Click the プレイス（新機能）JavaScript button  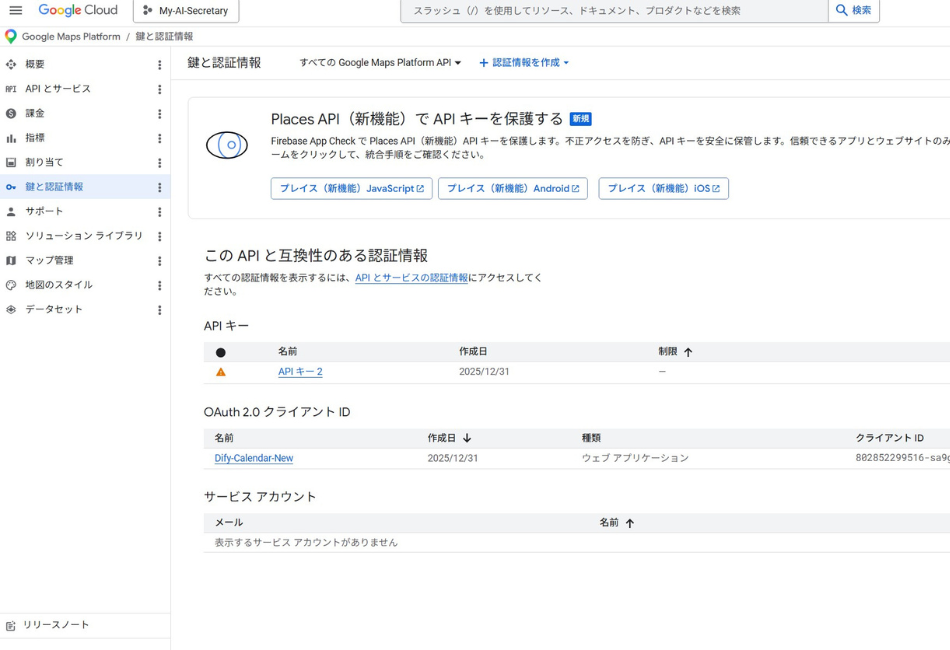352,188
